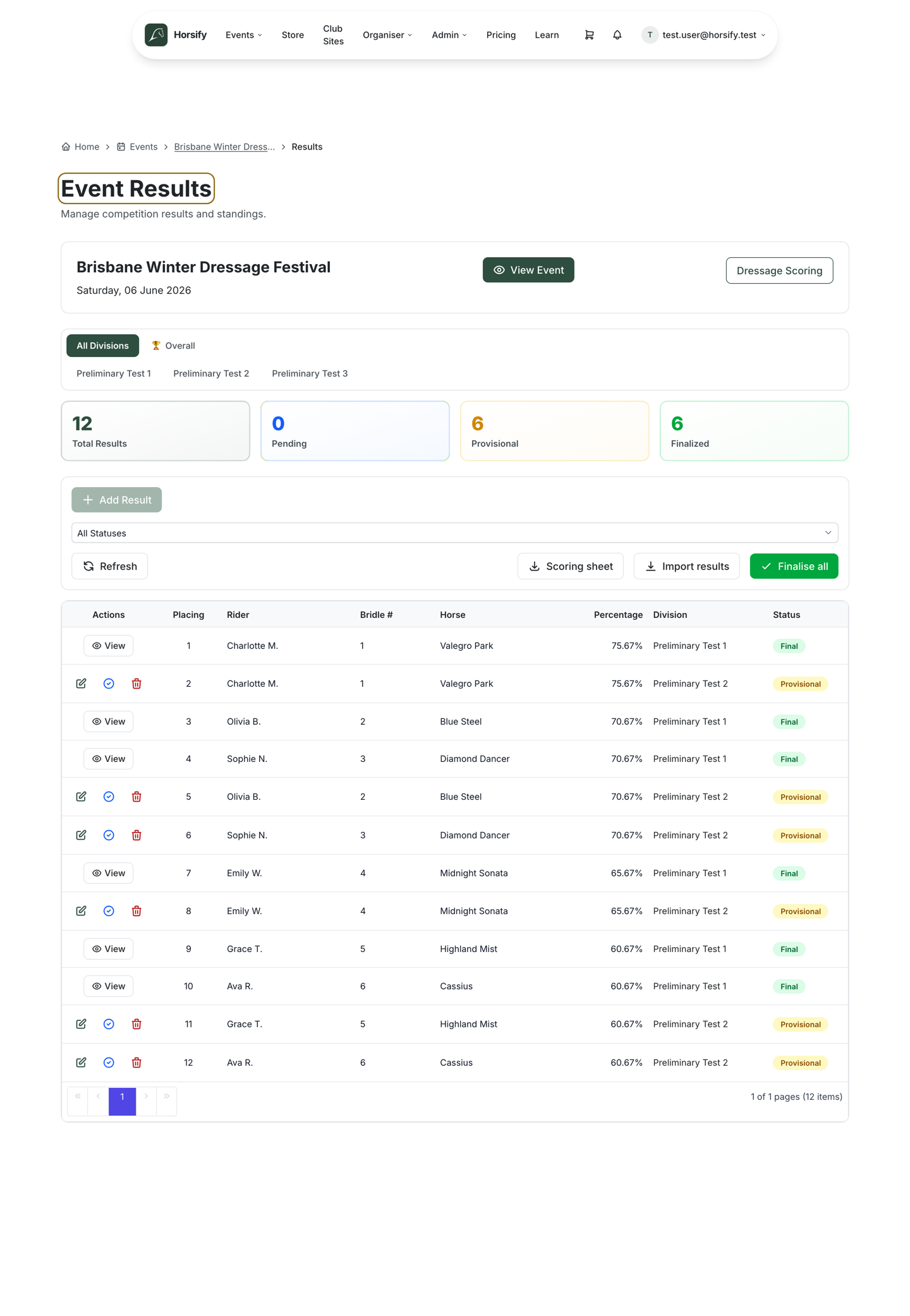This screenshot has height=1316, width=910.
Task: Delete placing 11 Grace T. result
Action: point(136,1024)
